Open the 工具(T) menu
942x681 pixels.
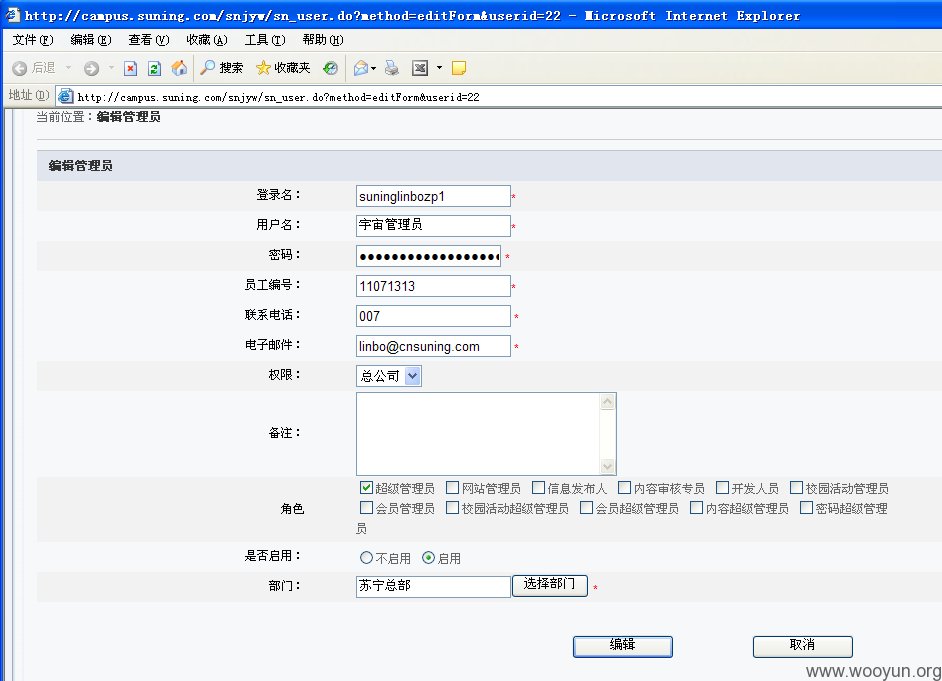(264, 40)
